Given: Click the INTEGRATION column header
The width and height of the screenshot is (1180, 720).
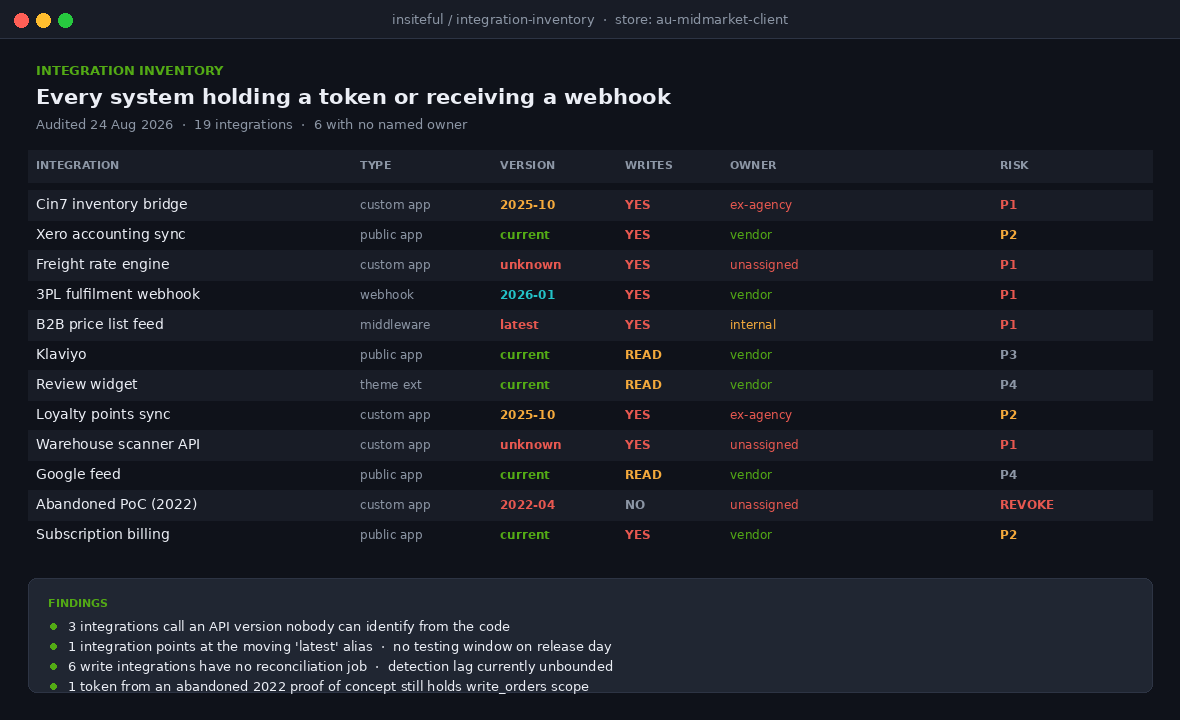Looking at the screenshot, I should pyautogui.click(x=78, y=166).
